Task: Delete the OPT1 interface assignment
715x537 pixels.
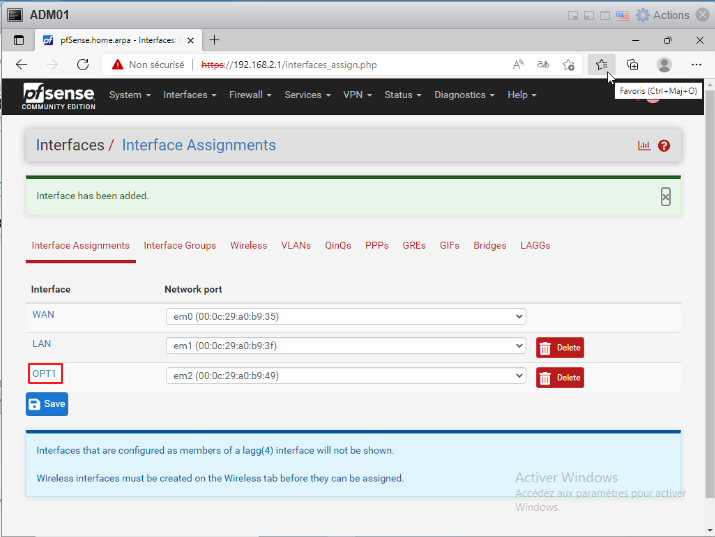Action: 560,378
